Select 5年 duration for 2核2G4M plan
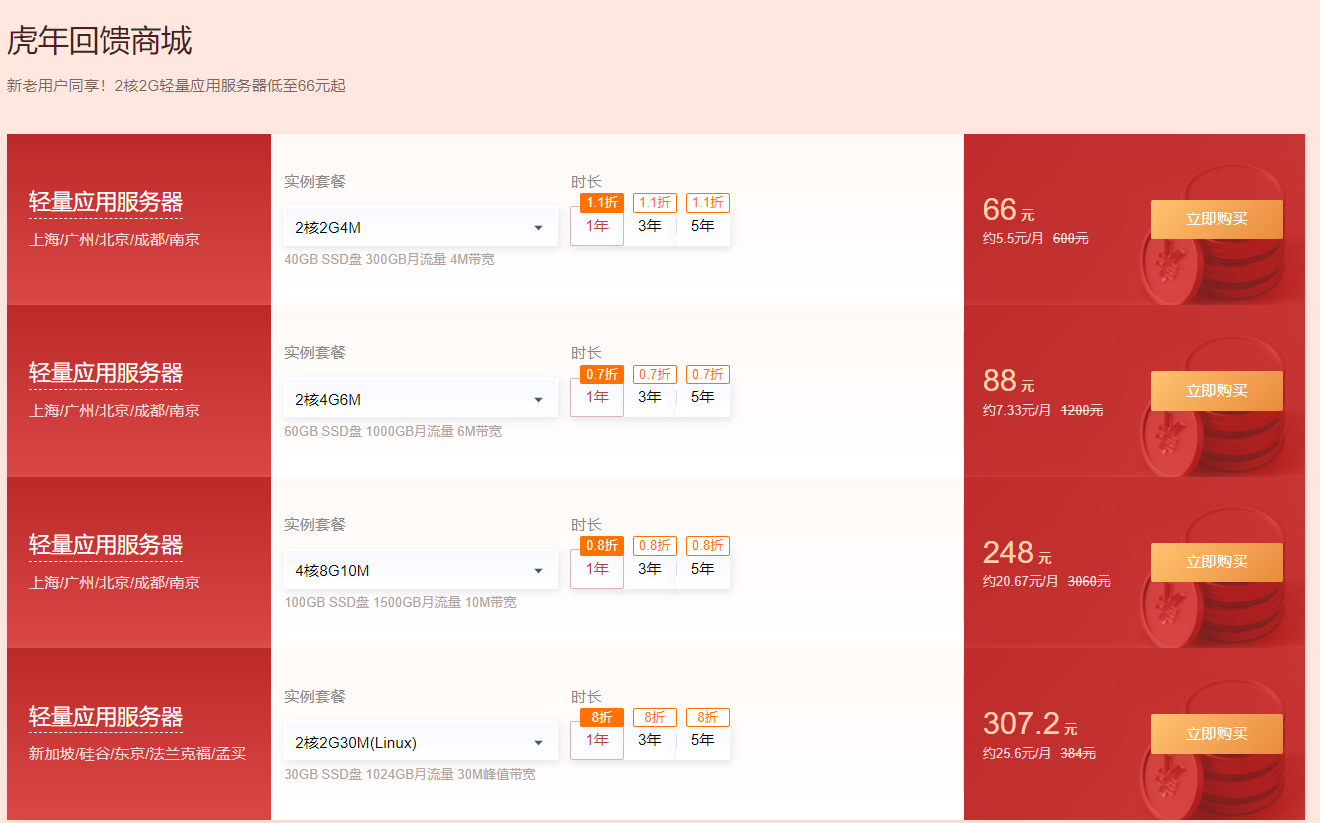The height and width of the screenshot is (823, 1320). coord(703,226)
